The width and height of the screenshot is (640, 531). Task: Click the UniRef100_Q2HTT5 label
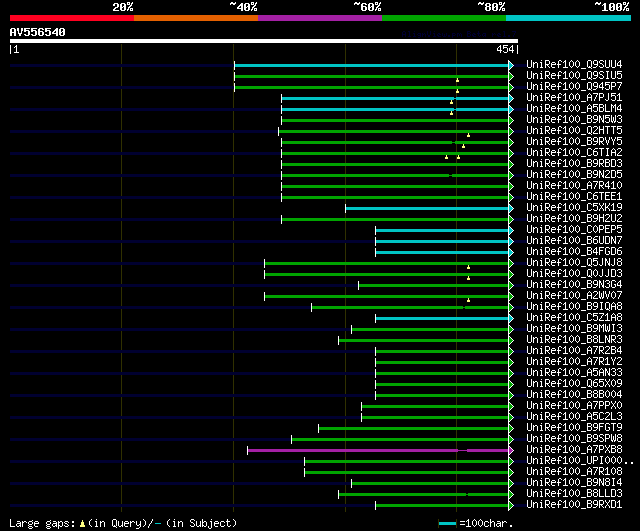tap(574, 131)
